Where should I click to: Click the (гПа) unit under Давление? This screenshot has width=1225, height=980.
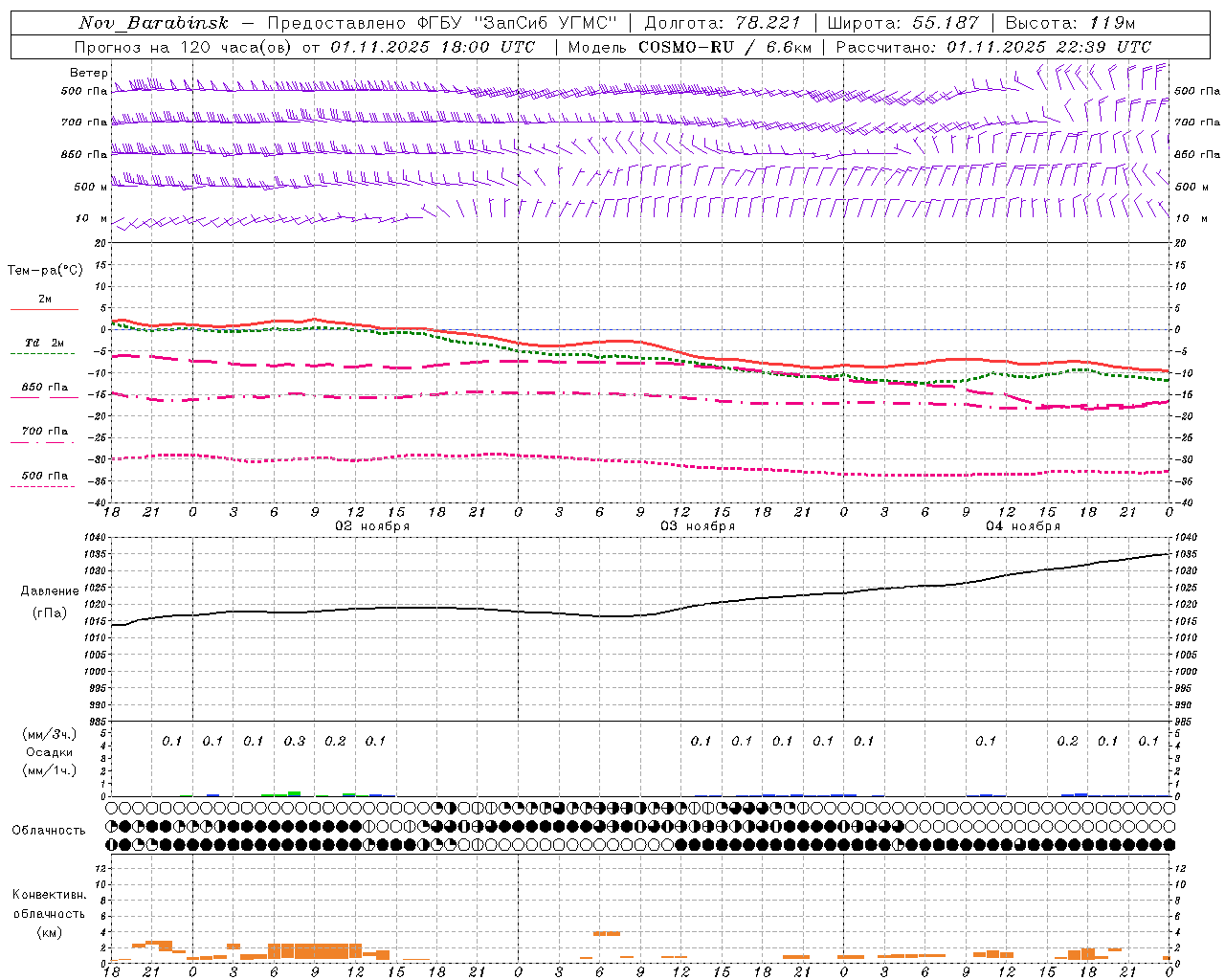pyautogui.click(x=50, y=613)
